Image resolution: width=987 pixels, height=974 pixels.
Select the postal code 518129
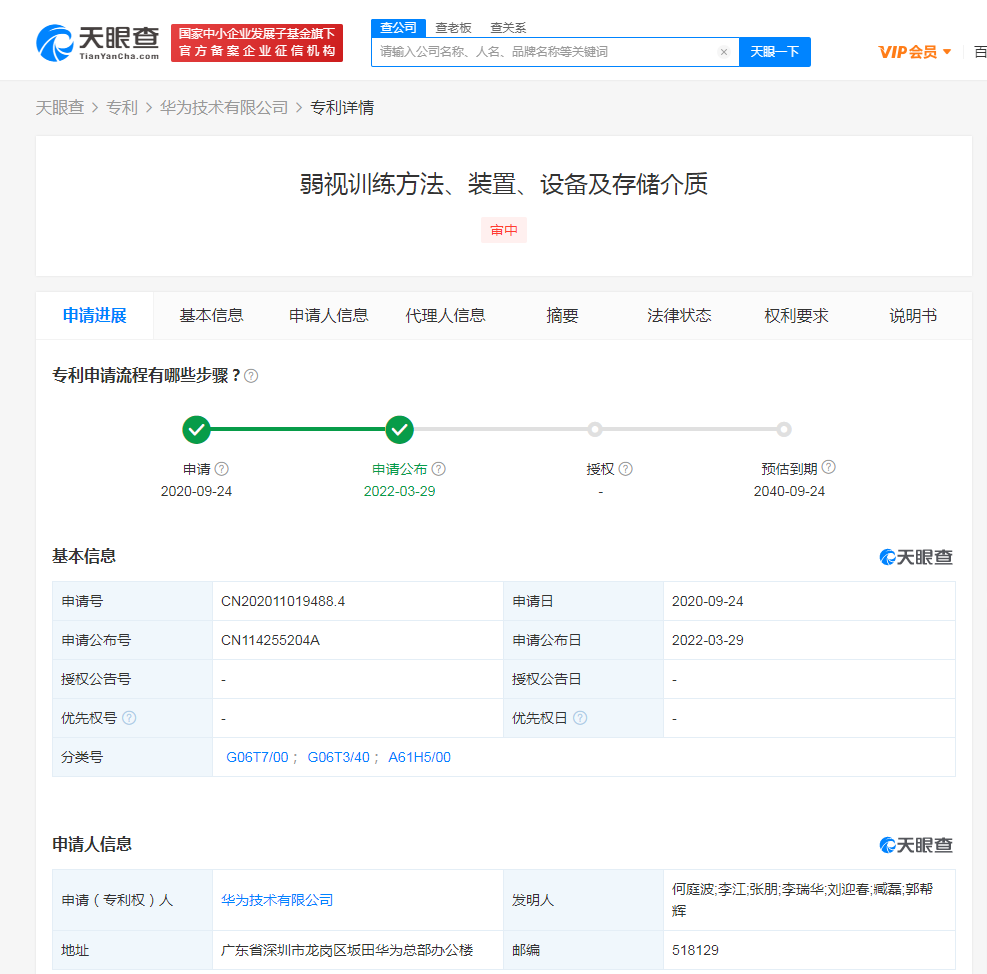(x=695, y=950)
